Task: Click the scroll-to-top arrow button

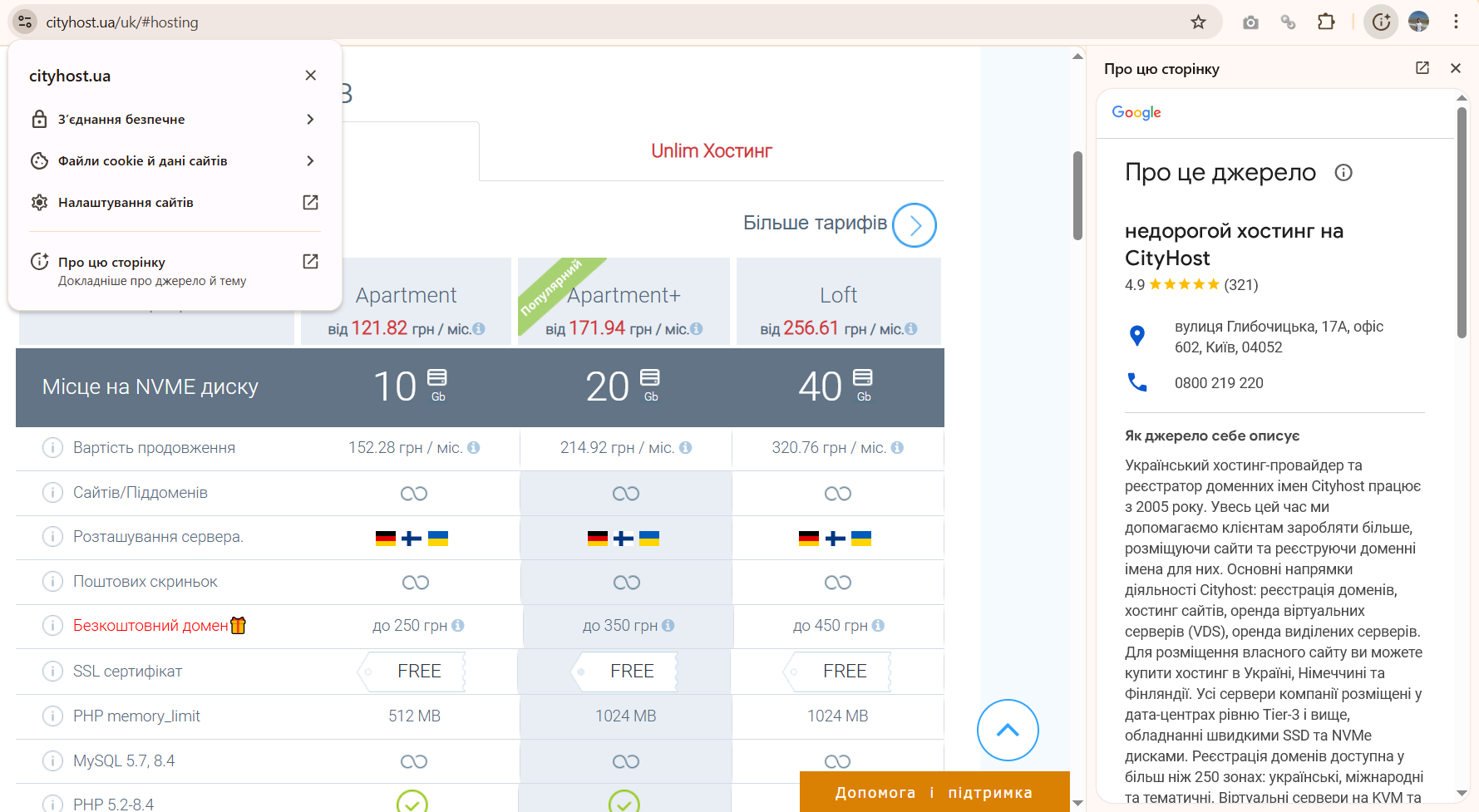Action: [1008, 730]
